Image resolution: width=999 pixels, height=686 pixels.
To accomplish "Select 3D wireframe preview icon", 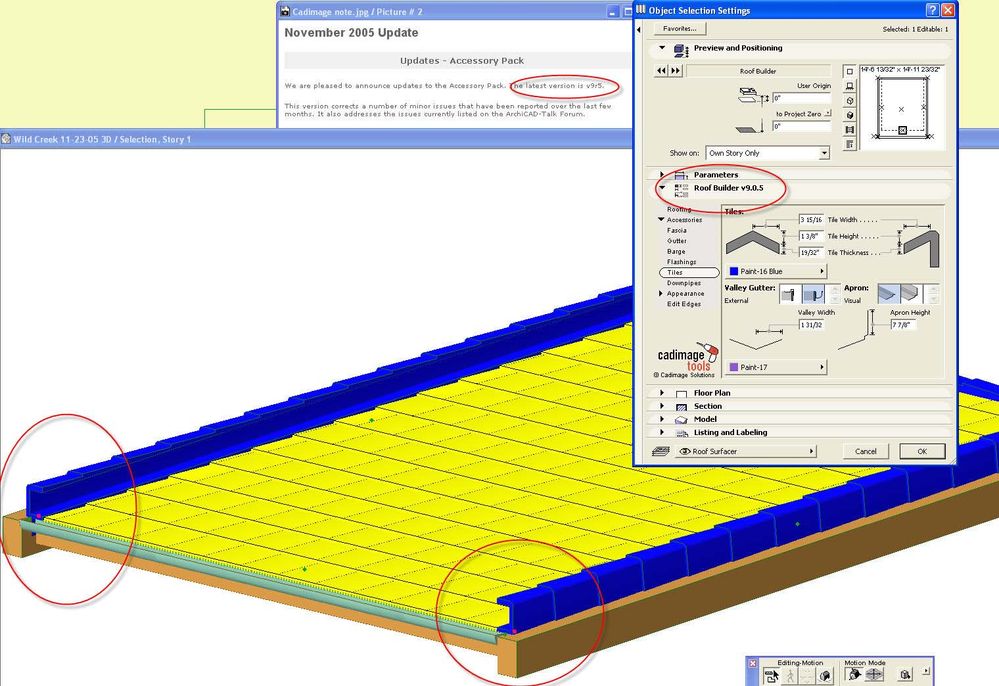I will (849, 101).
